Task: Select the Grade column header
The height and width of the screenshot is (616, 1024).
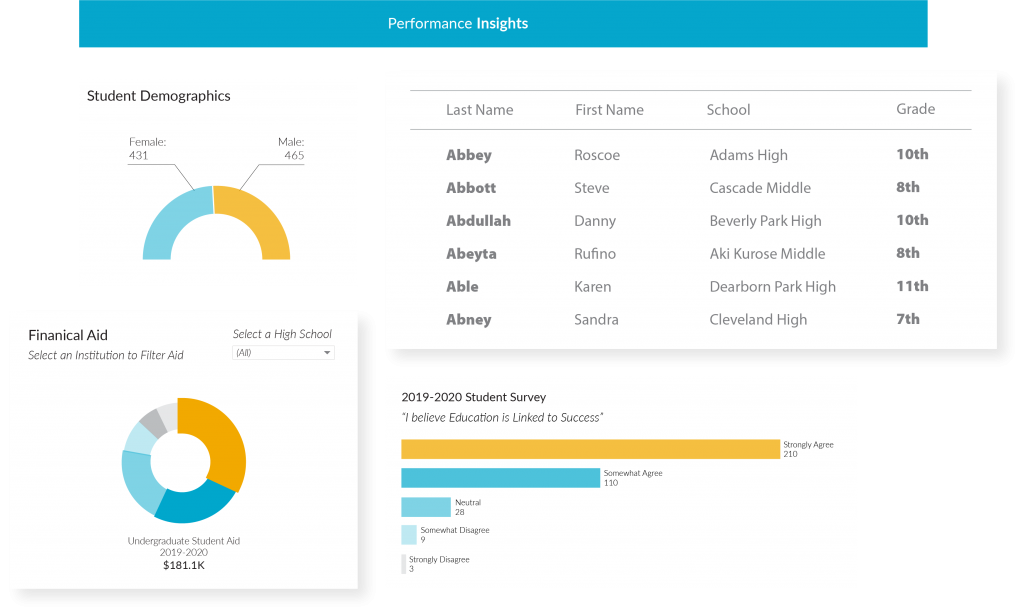Action: click(915, 109)
